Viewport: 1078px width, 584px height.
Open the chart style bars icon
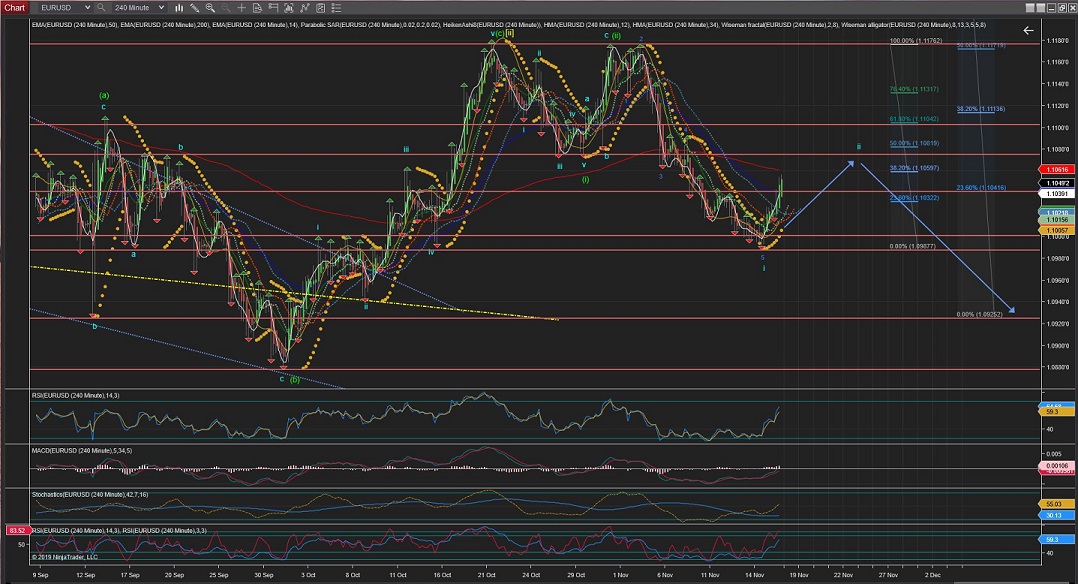click(179, 8)
